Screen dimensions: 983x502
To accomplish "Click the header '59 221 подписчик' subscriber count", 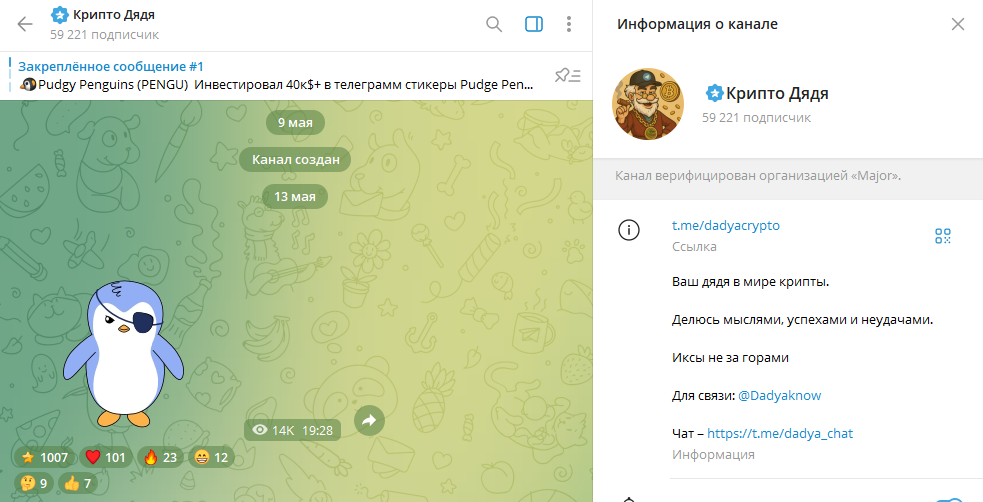I will 104,35.
